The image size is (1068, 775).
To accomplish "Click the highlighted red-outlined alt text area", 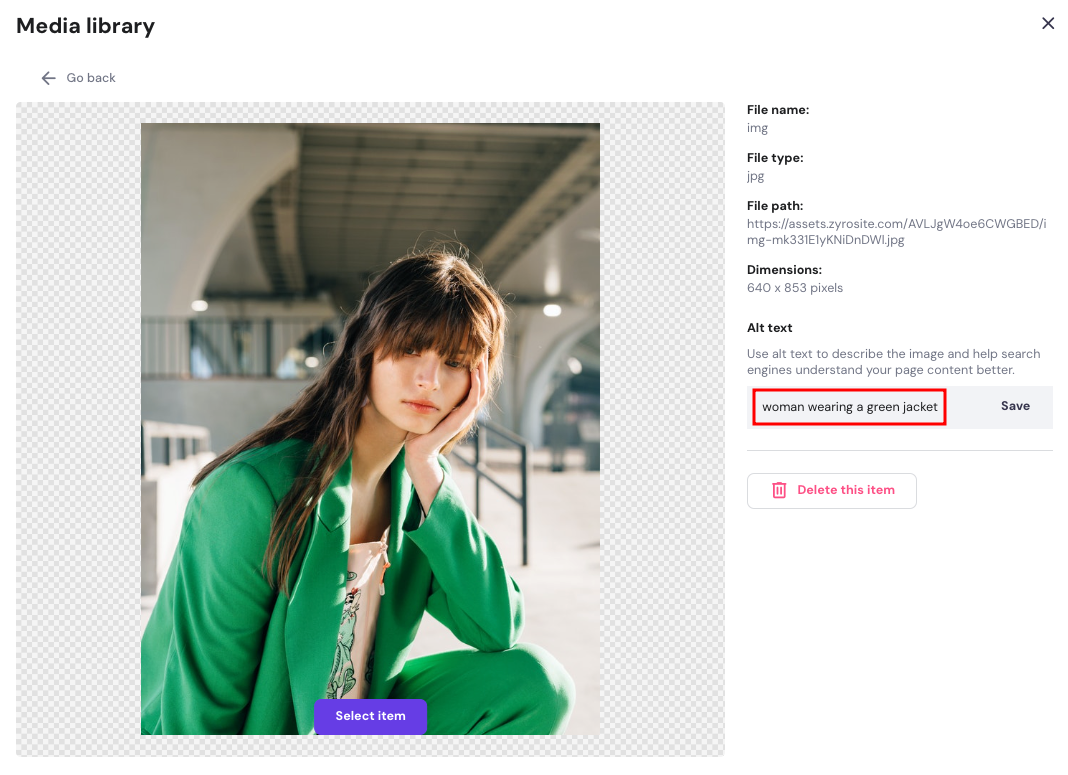I will click(848, 406).
